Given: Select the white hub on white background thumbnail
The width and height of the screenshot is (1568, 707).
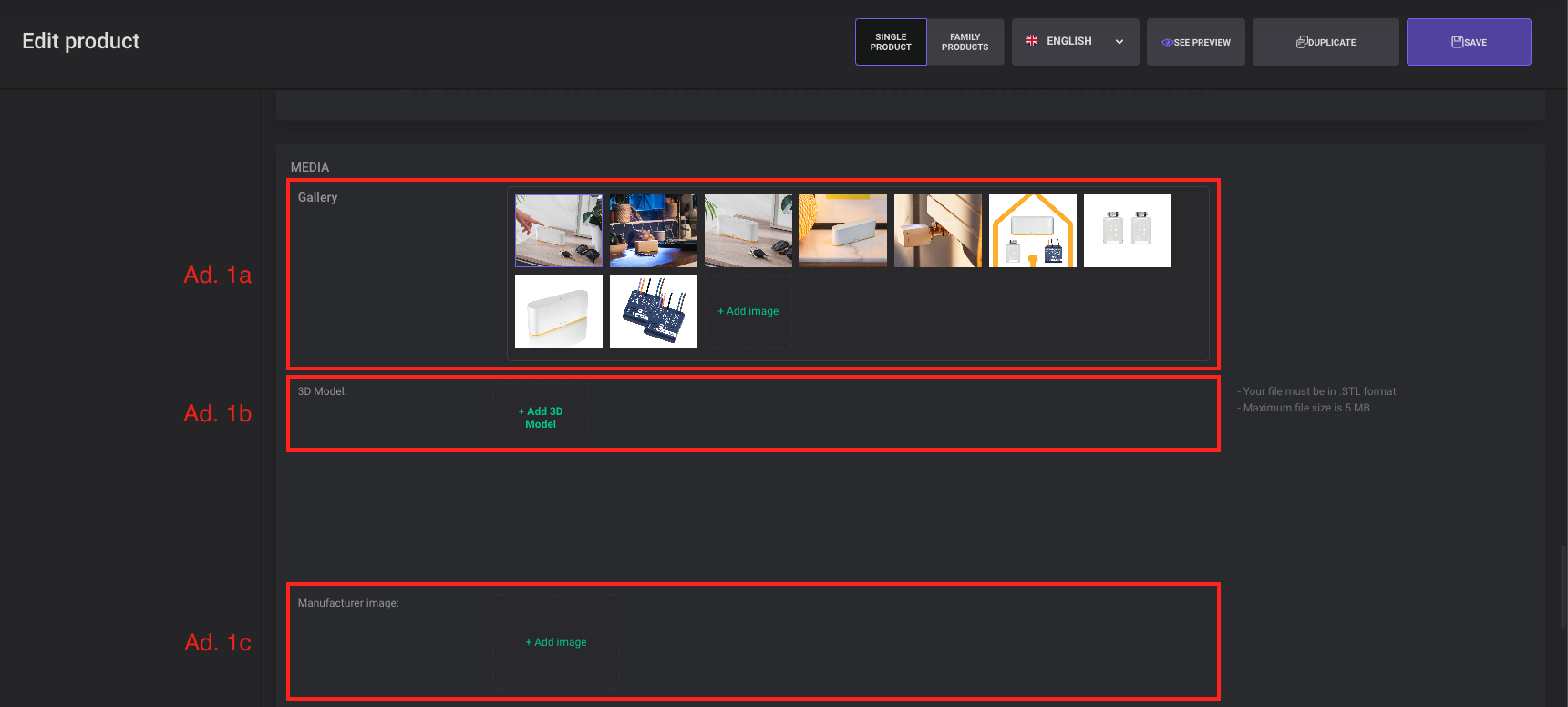Looking at the screenshot, I should 559,311.
